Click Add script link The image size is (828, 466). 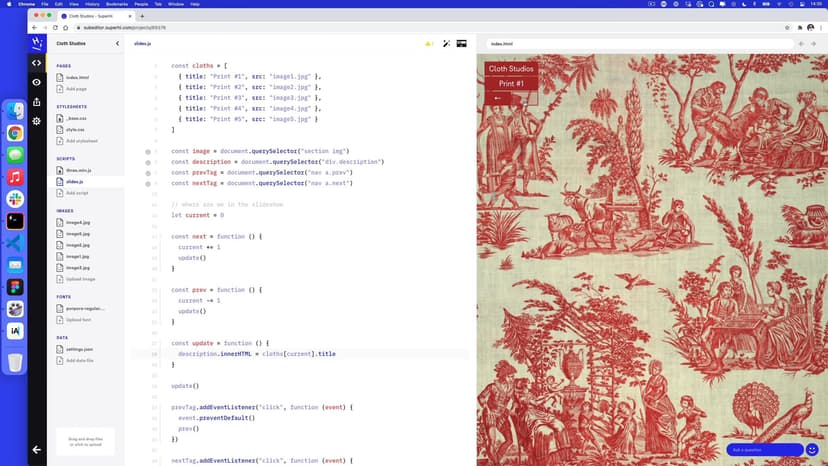pos(77,192)
